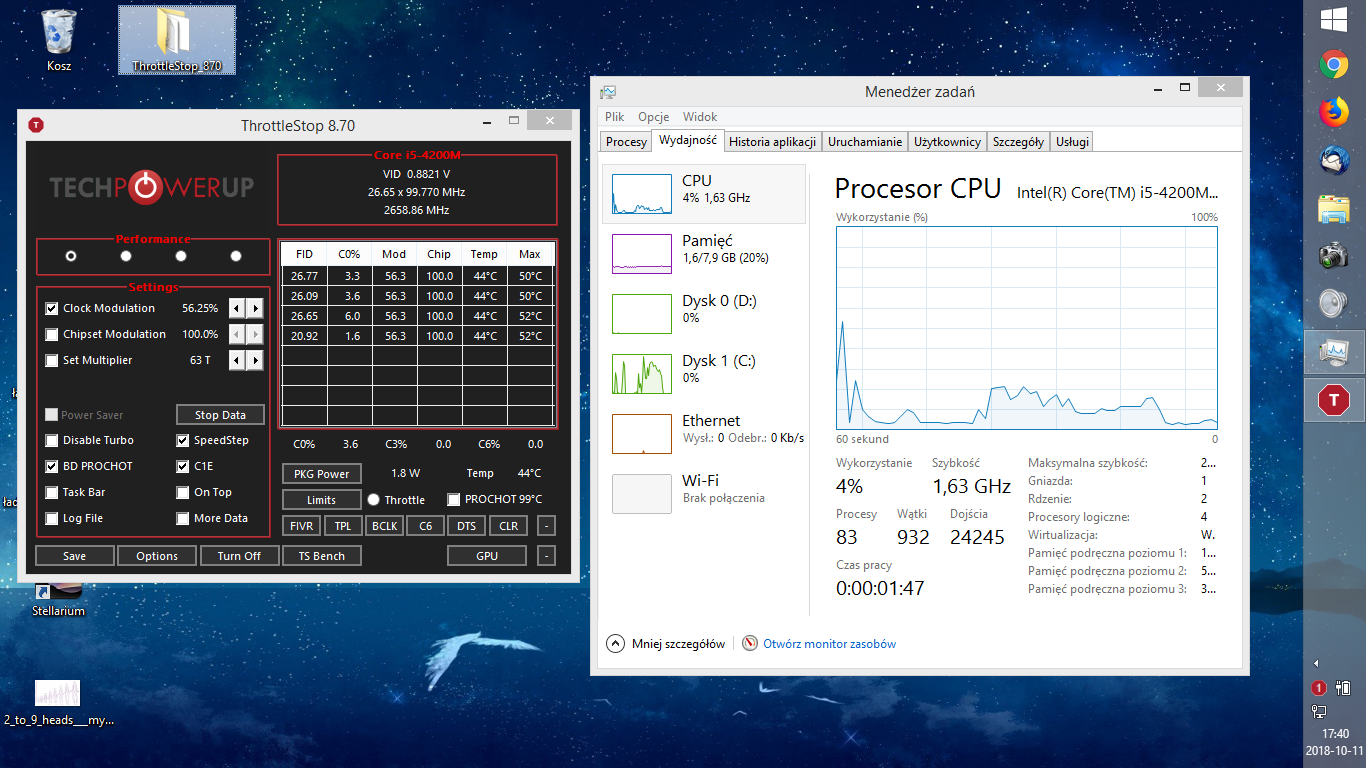Viewport: 1366px width, 768px height.
Task: Increase Clock Modulation with the right arrow
Action: point(255,308)
